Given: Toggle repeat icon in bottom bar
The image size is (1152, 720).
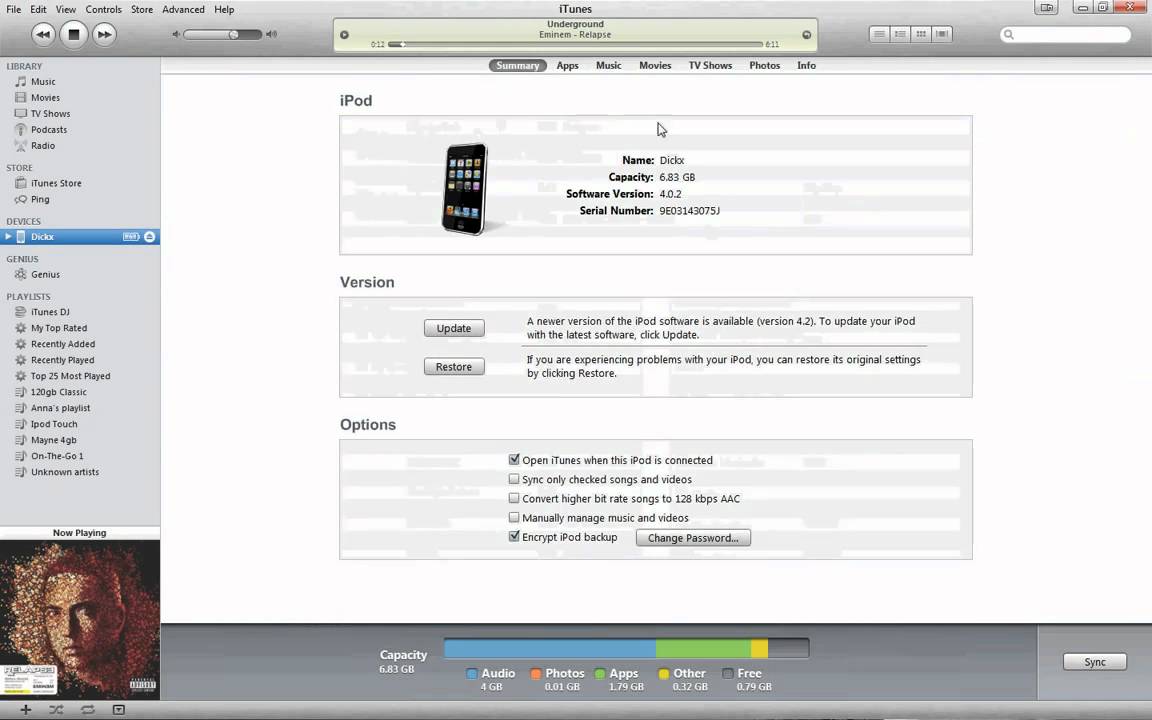Looking at the screenshot, I should tap(87, 710).
